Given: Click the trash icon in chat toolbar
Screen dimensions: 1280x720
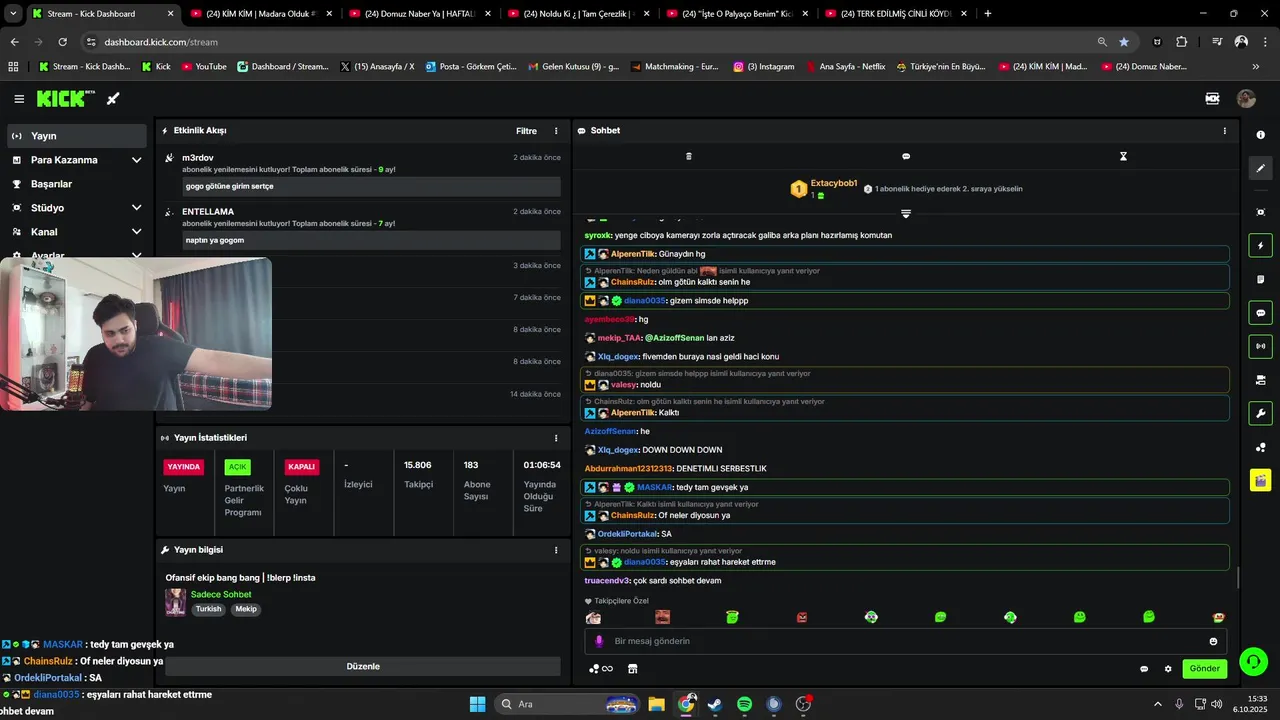Looking at the screenshot, I should [688, 157].
